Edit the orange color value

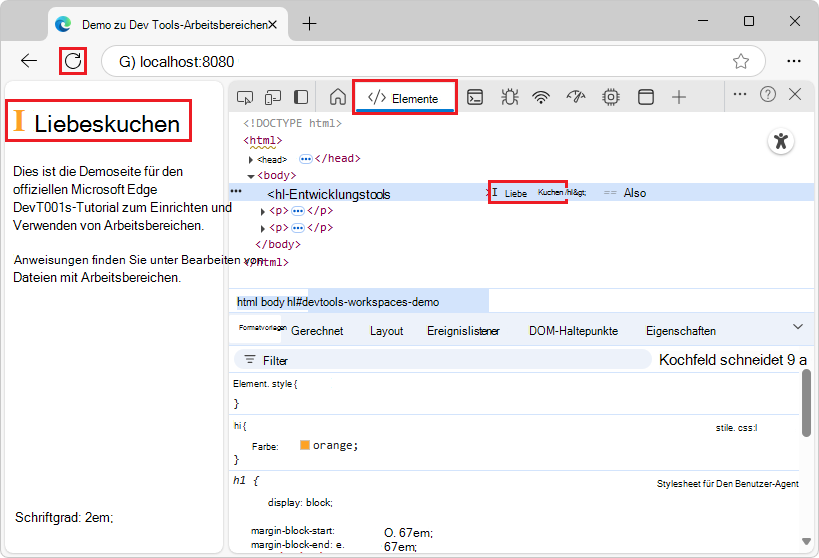(334, 446)
